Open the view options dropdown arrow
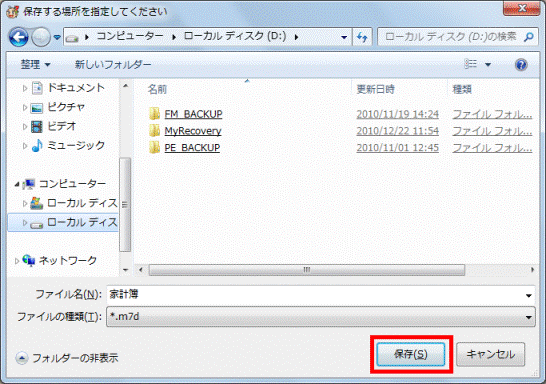546x384 pixels. [x=488, y=64]
